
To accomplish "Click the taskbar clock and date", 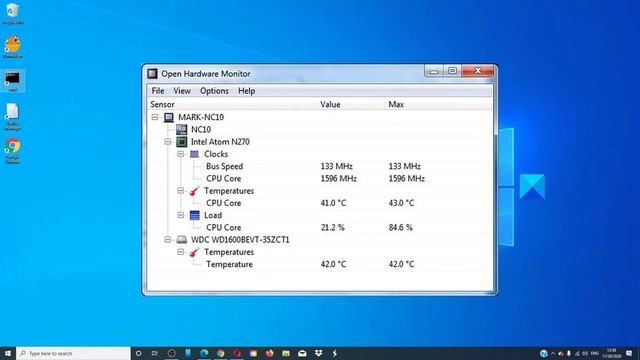I will (611, 353).
